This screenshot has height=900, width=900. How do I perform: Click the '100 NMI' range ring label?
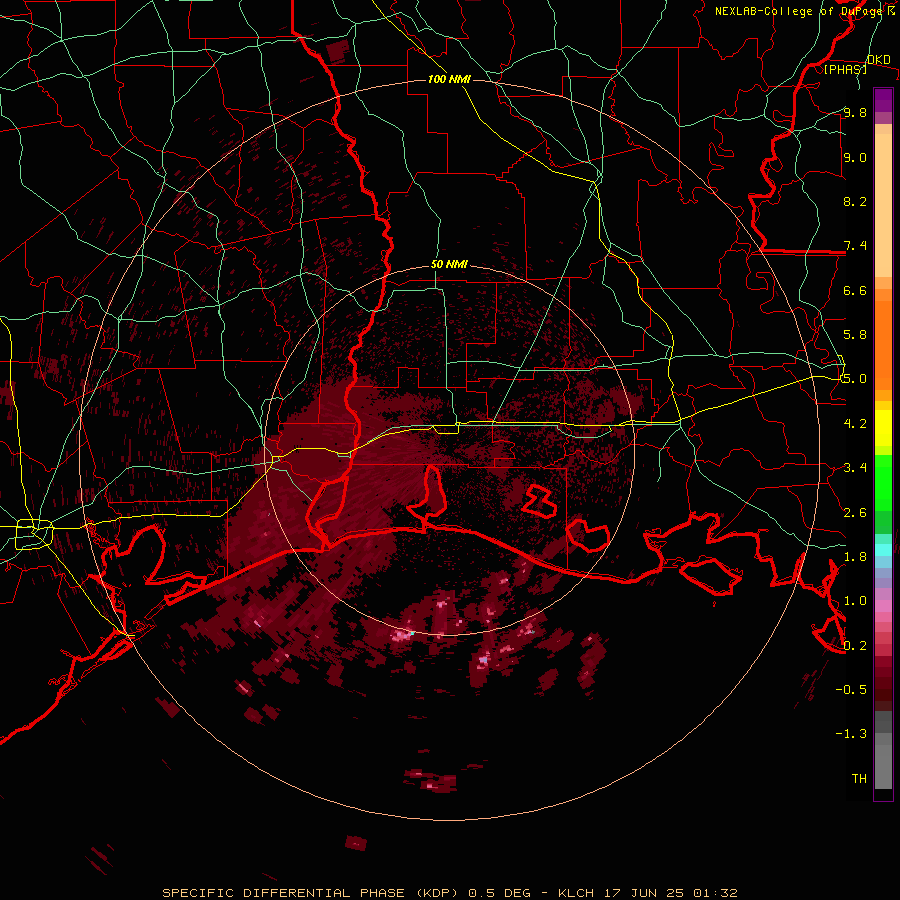pyautogui.click(x=449, y=79)
